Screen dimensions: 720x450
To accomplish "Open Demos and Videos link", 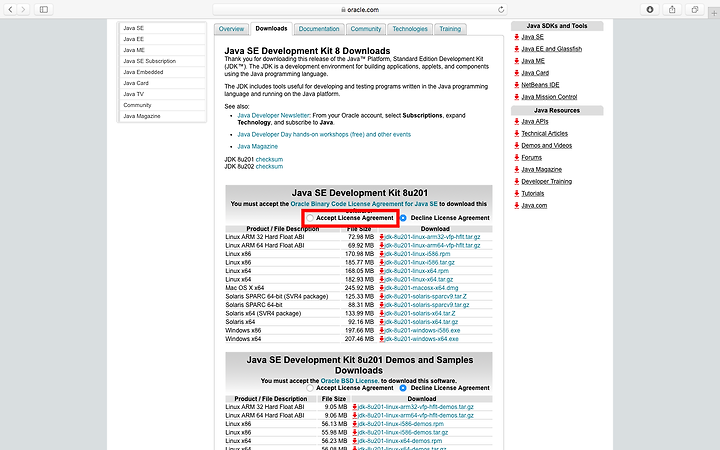I will [x=546, y=145].
